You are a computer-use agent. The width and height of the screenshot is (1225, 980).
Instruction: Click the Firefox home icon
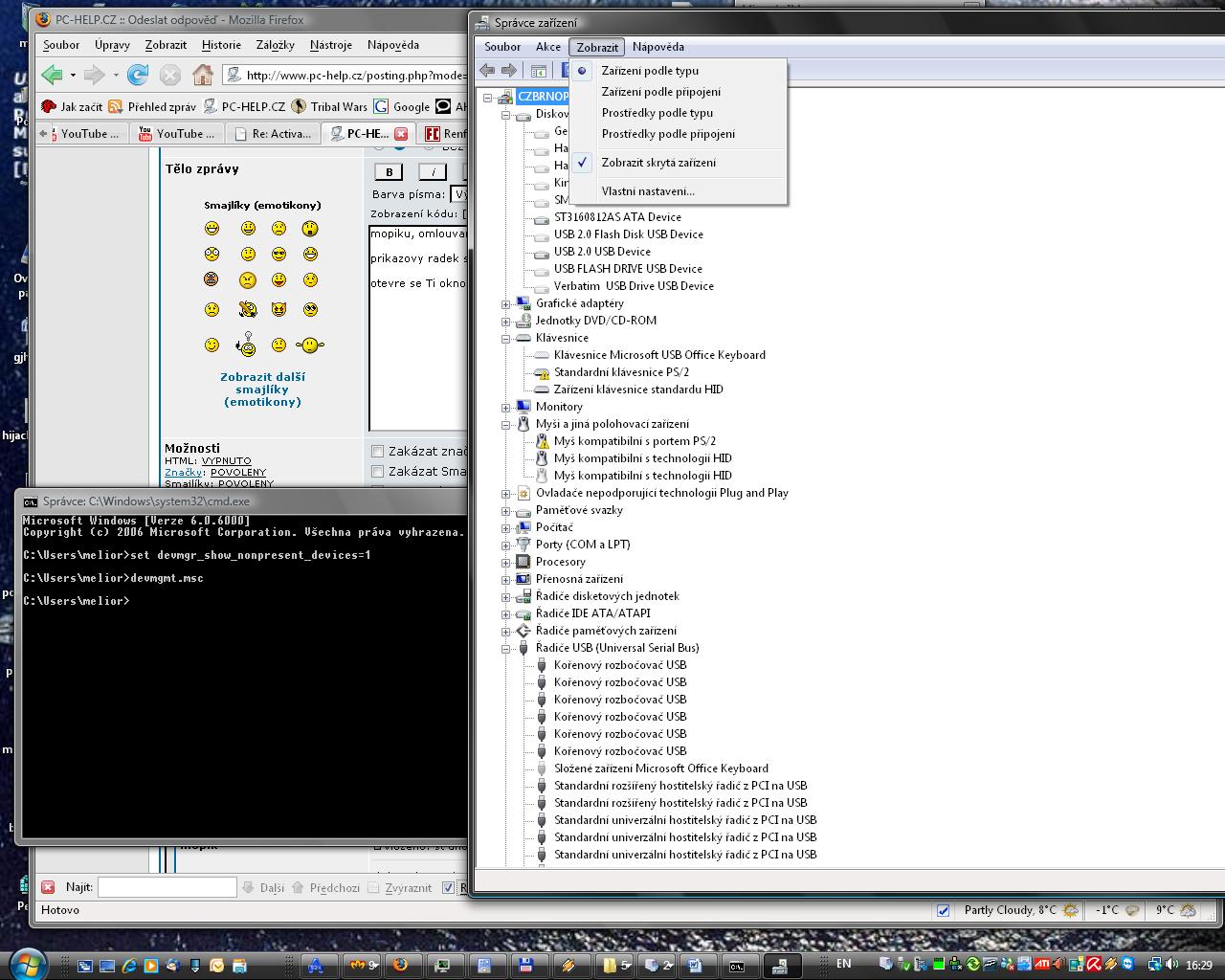click(202, 75)
